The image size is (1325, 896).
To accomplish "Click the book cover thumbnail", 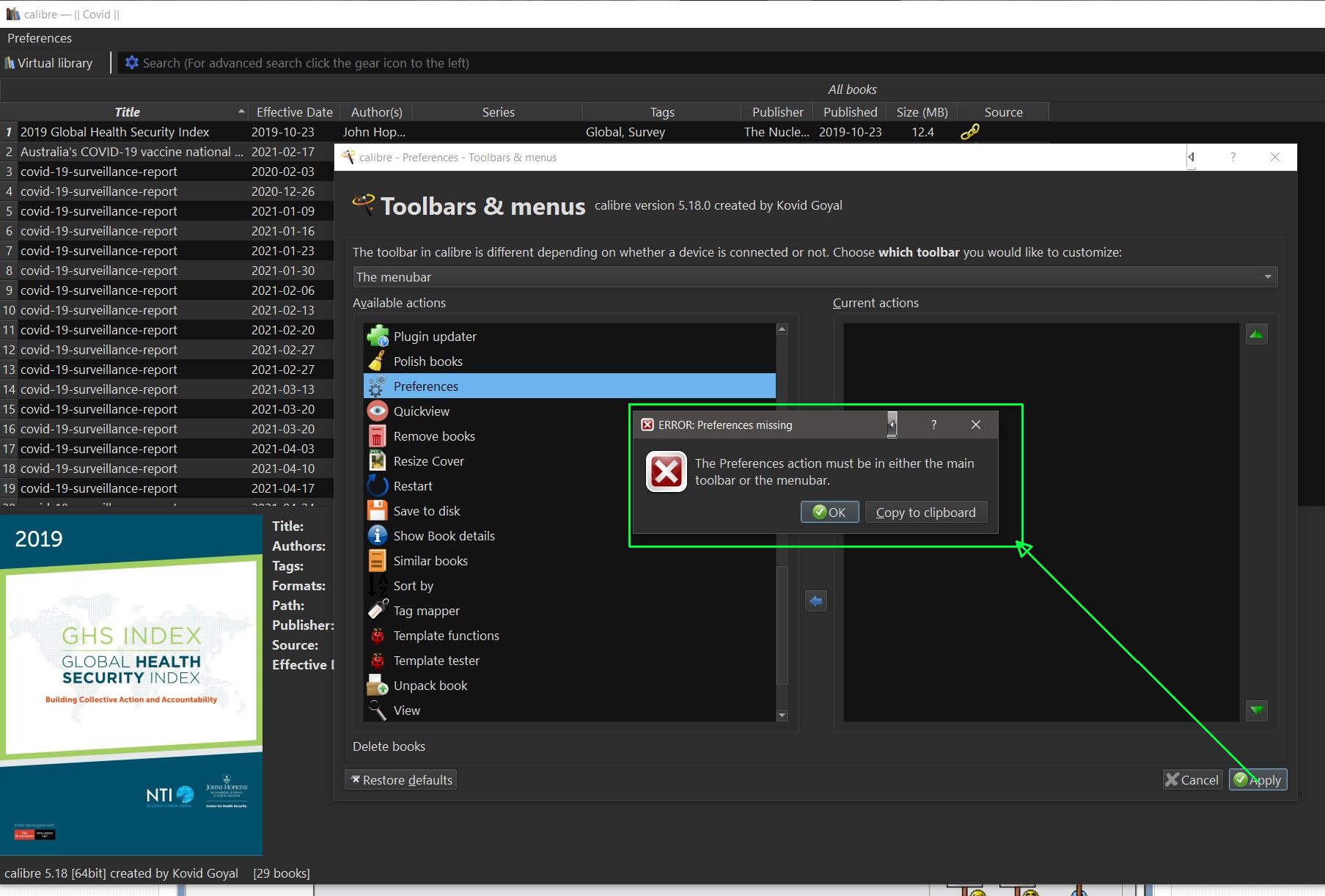I will click(x=131, y=685).
